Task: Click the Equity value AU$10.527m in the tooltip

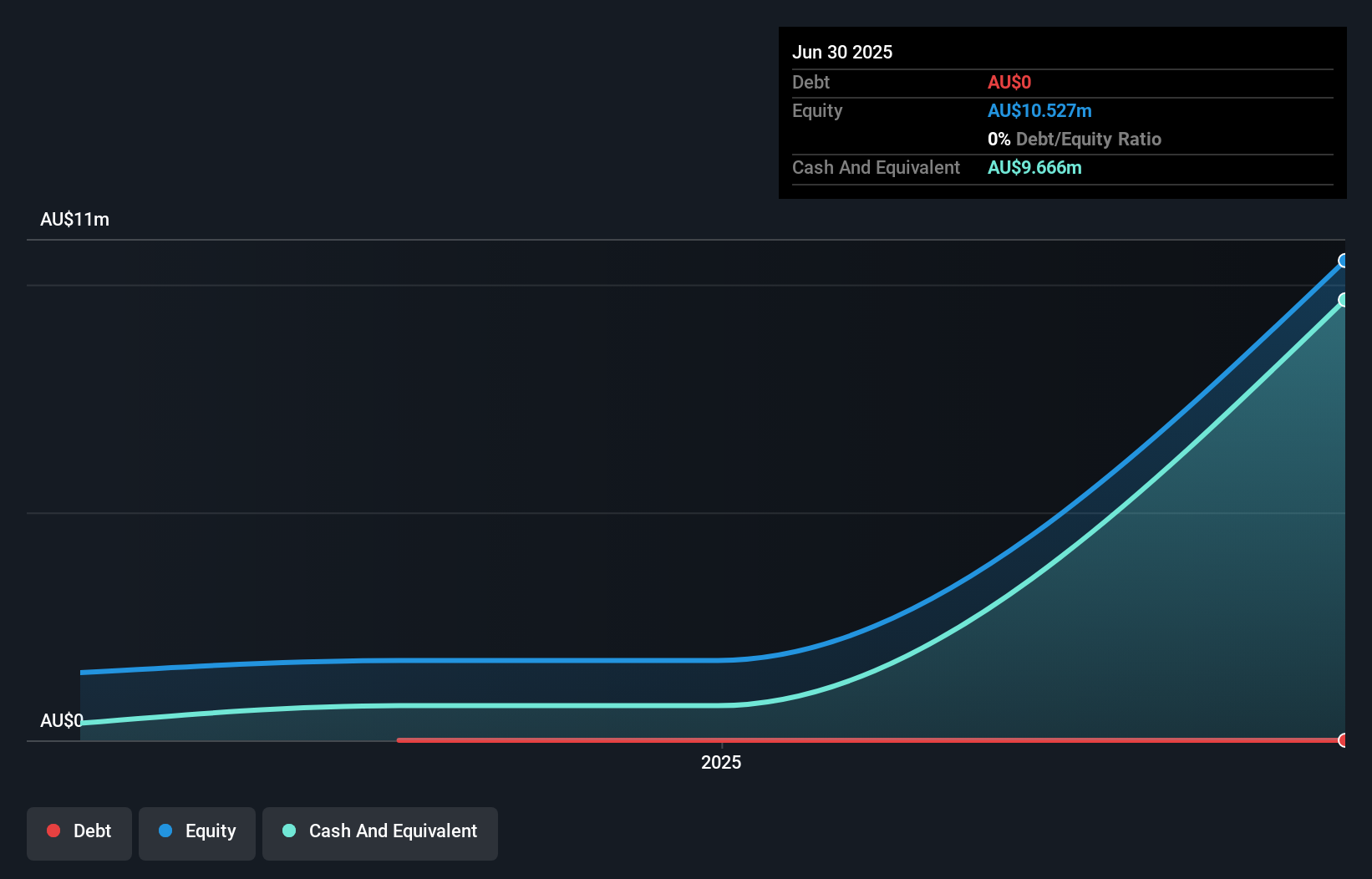Action: pos(1039,110)
